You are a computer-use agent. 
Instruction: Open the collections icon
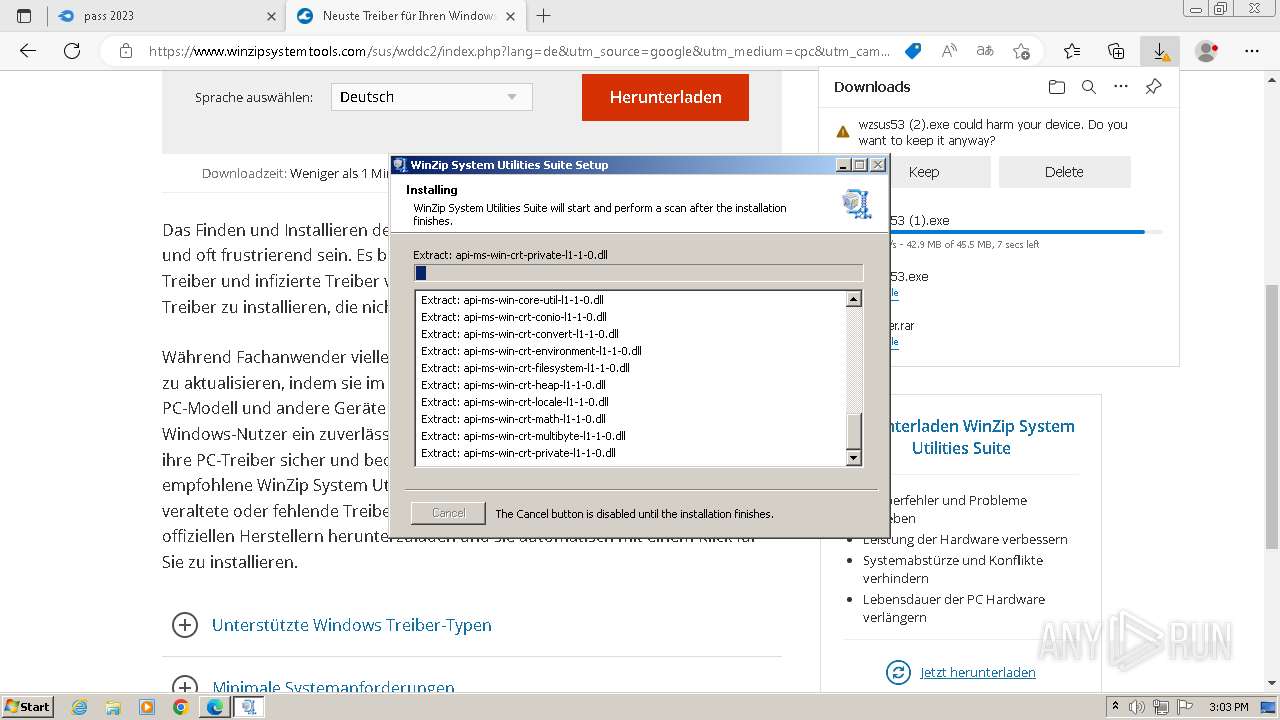click(1116, 51)
